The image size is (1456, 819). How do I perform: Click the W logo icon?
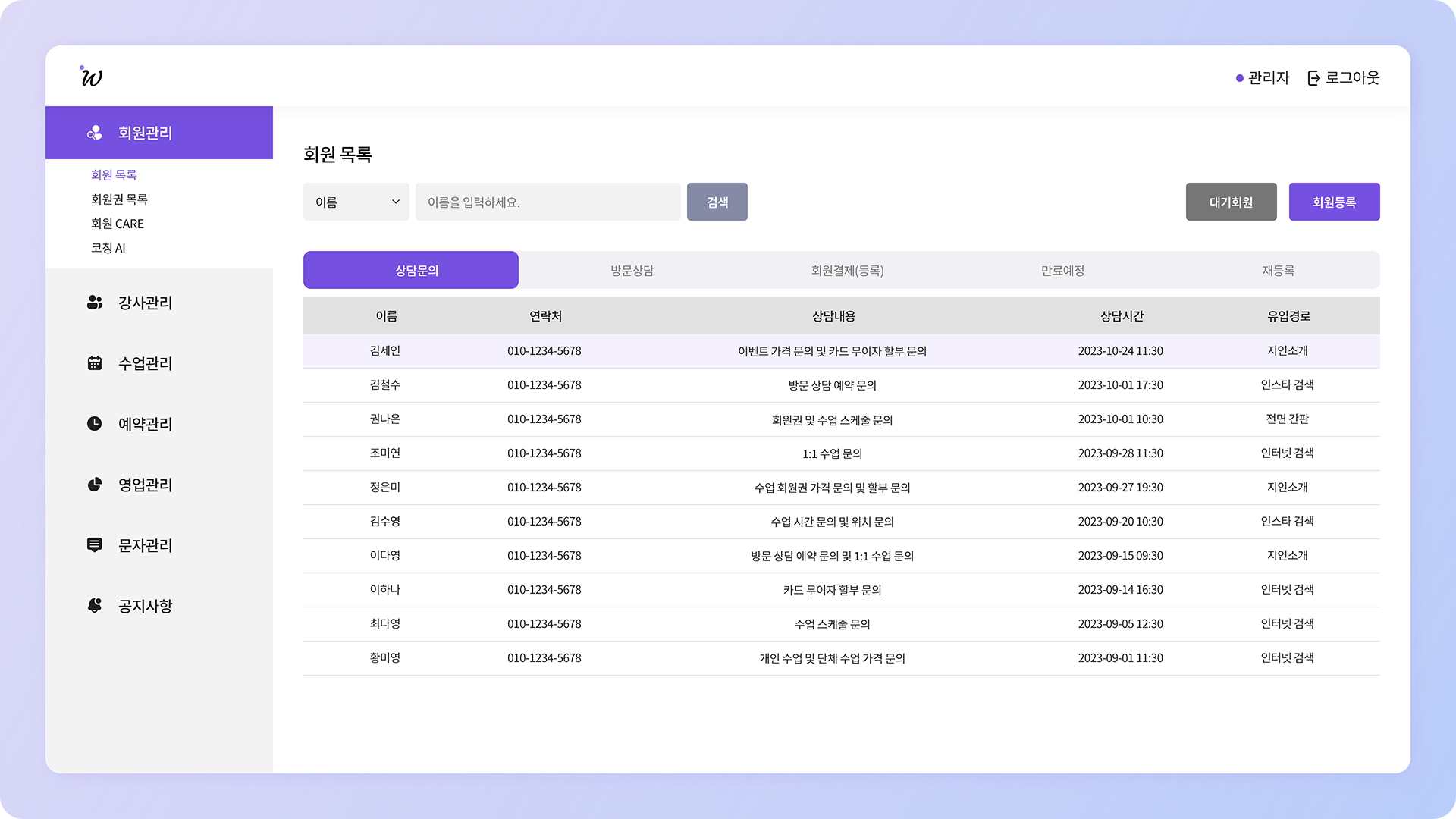tap(91, 76)
